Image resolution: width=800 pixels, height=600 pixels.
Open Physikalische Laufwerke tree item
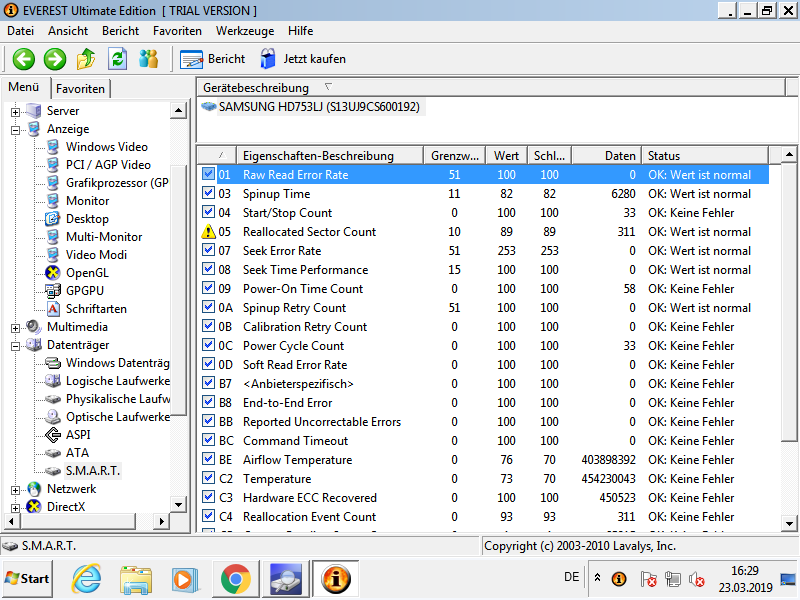point(117,398)
